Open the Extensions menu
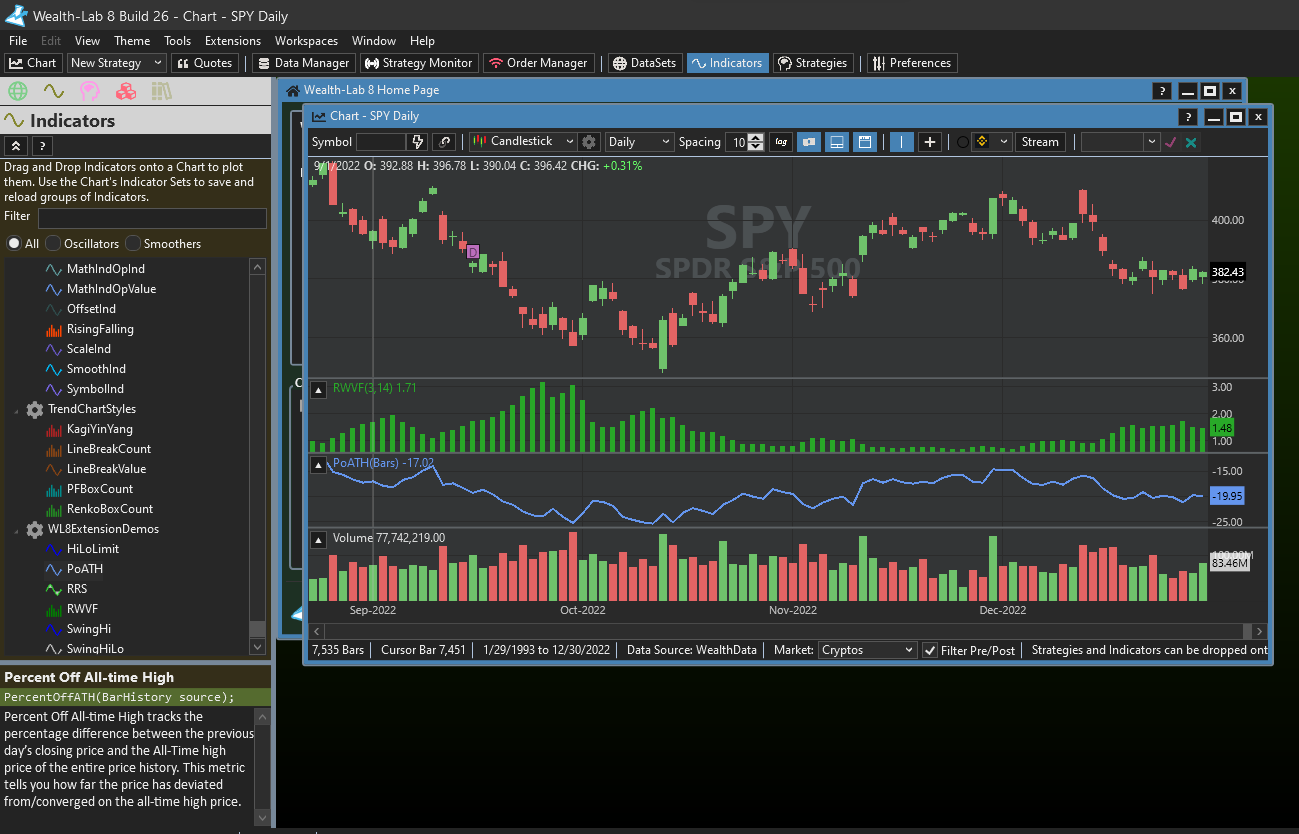The height and width of the screenshot is (834, 1299). coord(232,41)
